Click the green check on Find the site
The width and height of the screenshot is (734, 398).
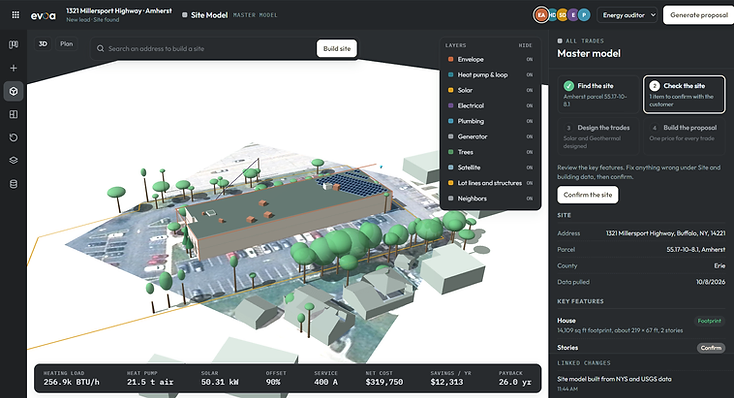click(x=569, y=86)
